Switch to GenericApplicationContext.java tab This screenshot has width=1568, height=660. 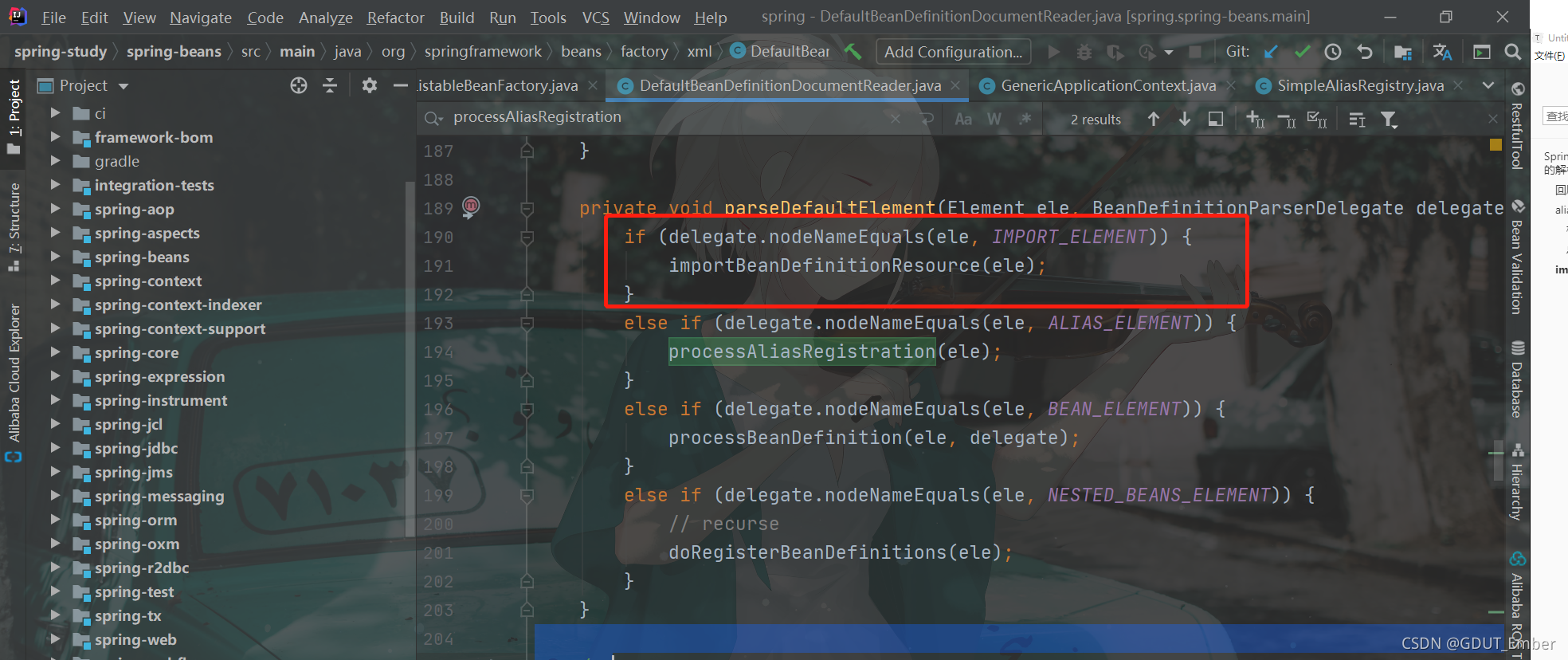pos(1108,85)
